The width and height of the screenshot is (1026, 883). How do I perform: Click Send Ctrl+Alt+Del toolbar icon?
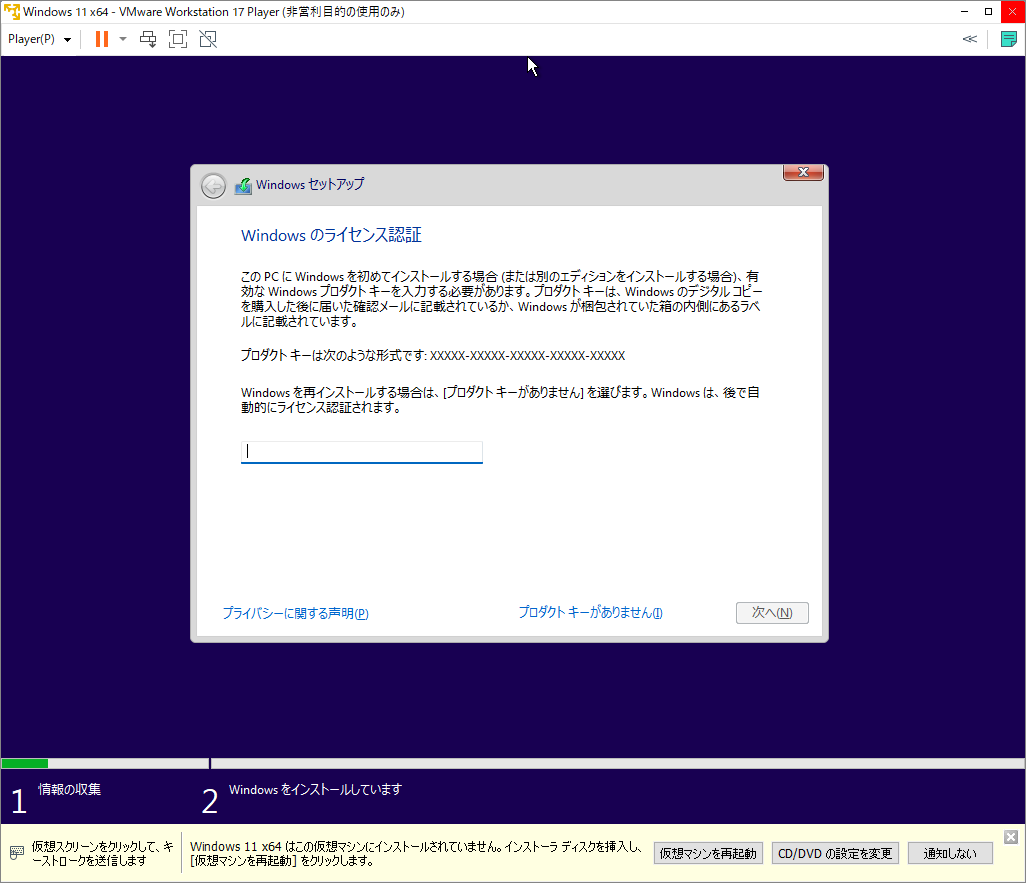148,39
